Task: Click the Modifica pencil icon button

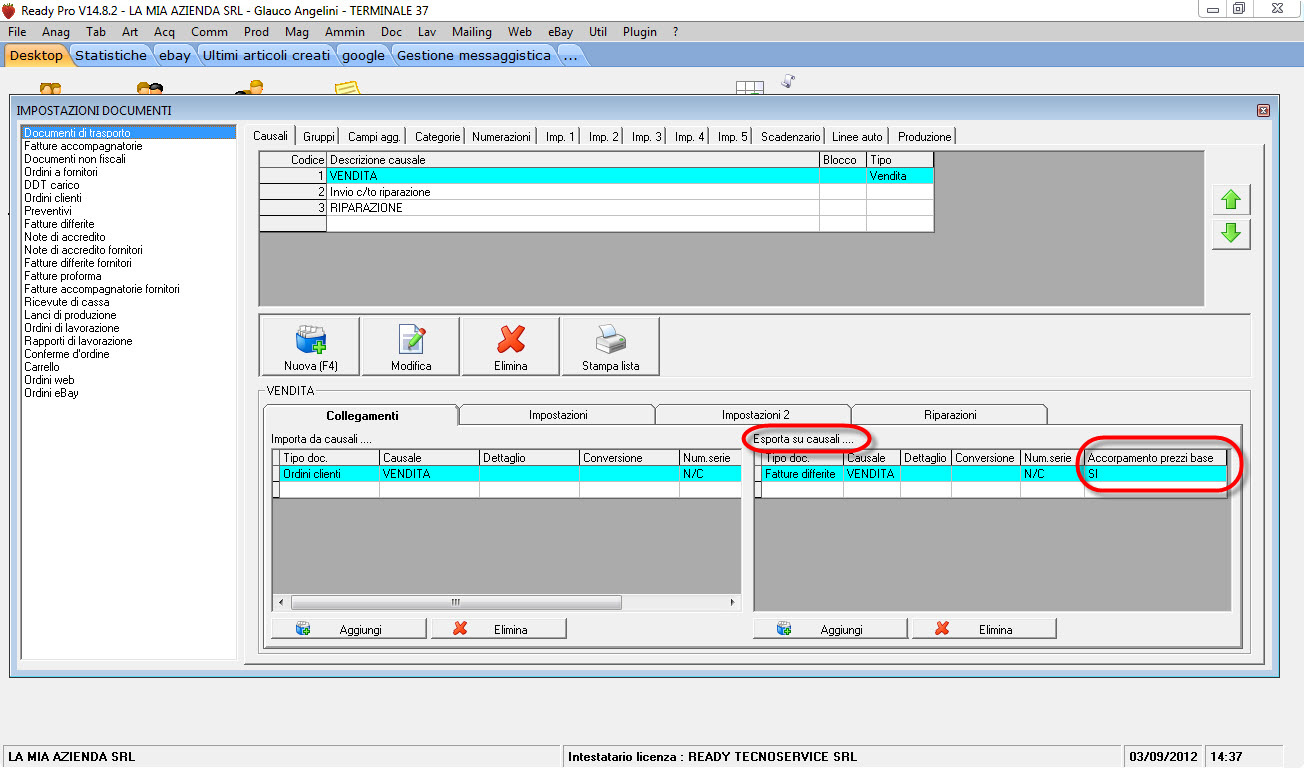Action: 411,346
